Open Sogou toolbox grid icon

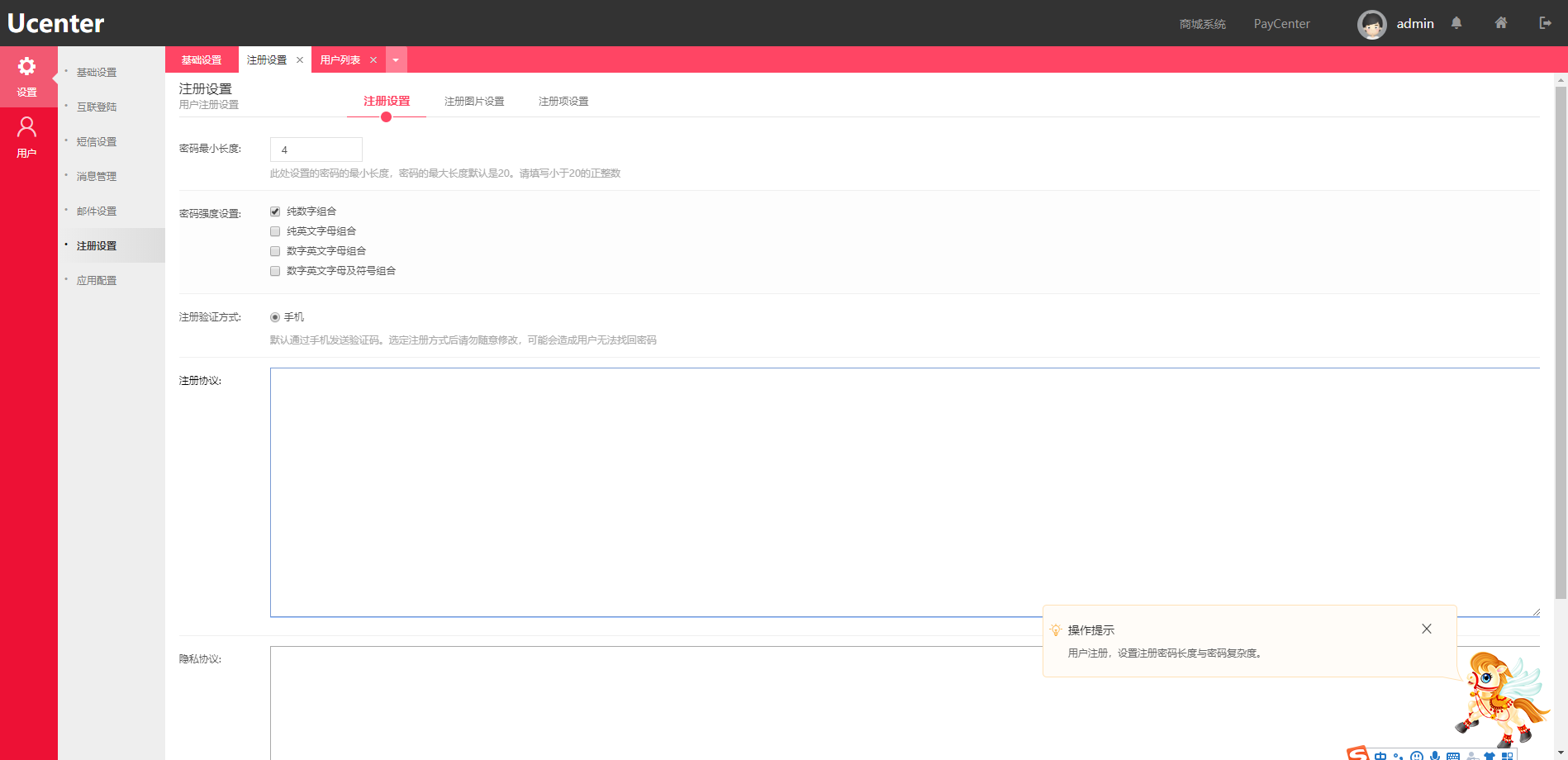pyautogui.click(x=1508, y=756)
